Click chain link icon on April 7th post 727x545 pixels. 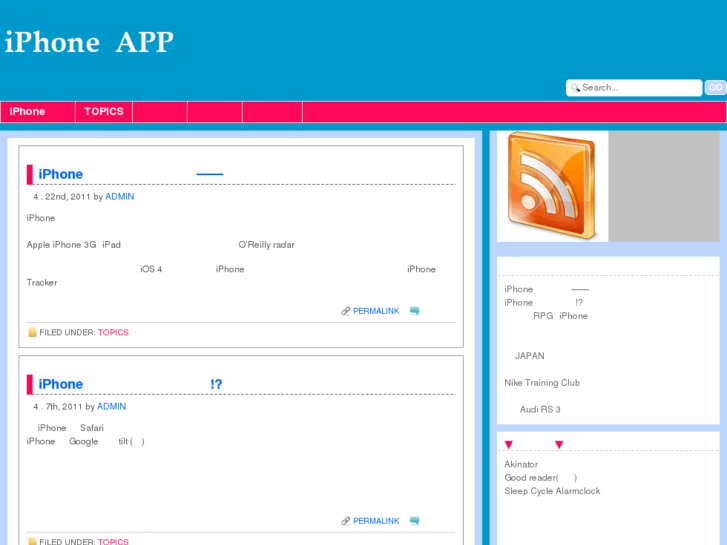pyautogui.click(x=345, y=521)
